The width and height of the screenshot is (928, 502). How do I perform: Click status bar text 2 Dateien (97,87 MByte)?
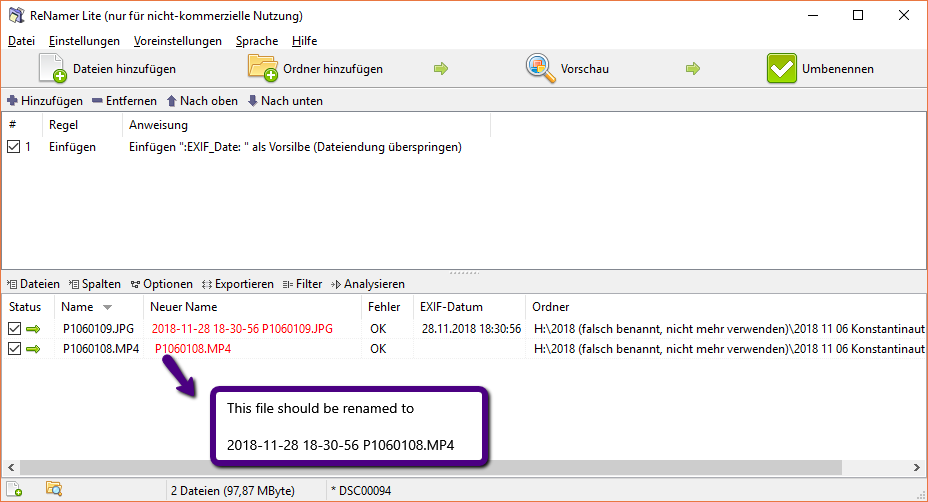(x=233, y=490)
